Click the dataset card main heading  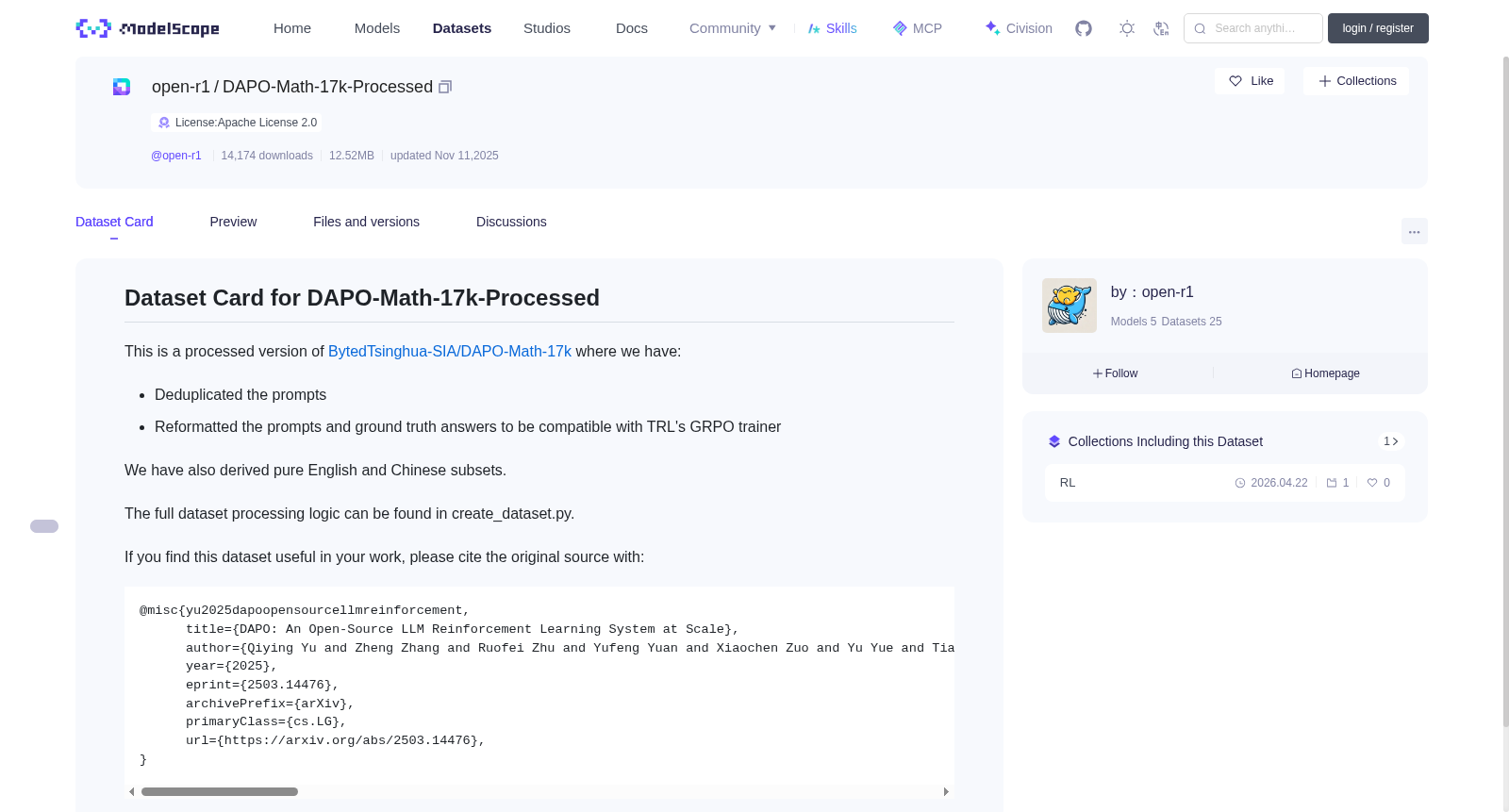coord(362,298)
